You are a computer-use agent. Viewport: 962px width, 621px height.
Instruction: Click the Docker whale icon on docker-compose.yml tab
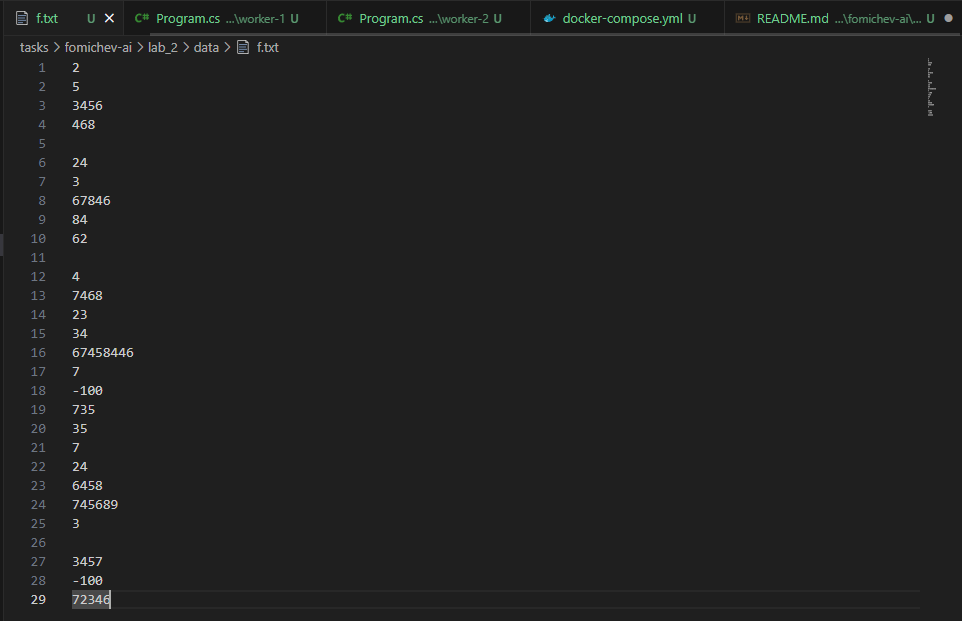point(549,18)
